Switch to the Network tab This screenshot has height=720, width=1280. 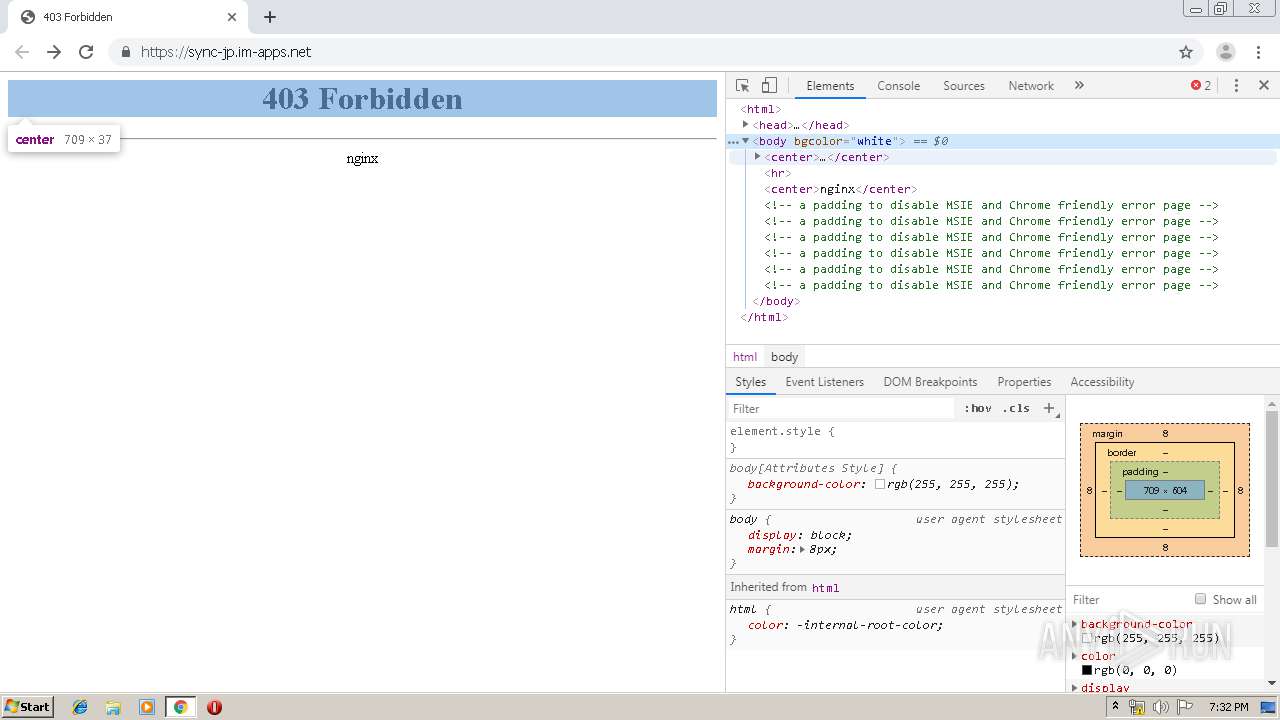1031,86
